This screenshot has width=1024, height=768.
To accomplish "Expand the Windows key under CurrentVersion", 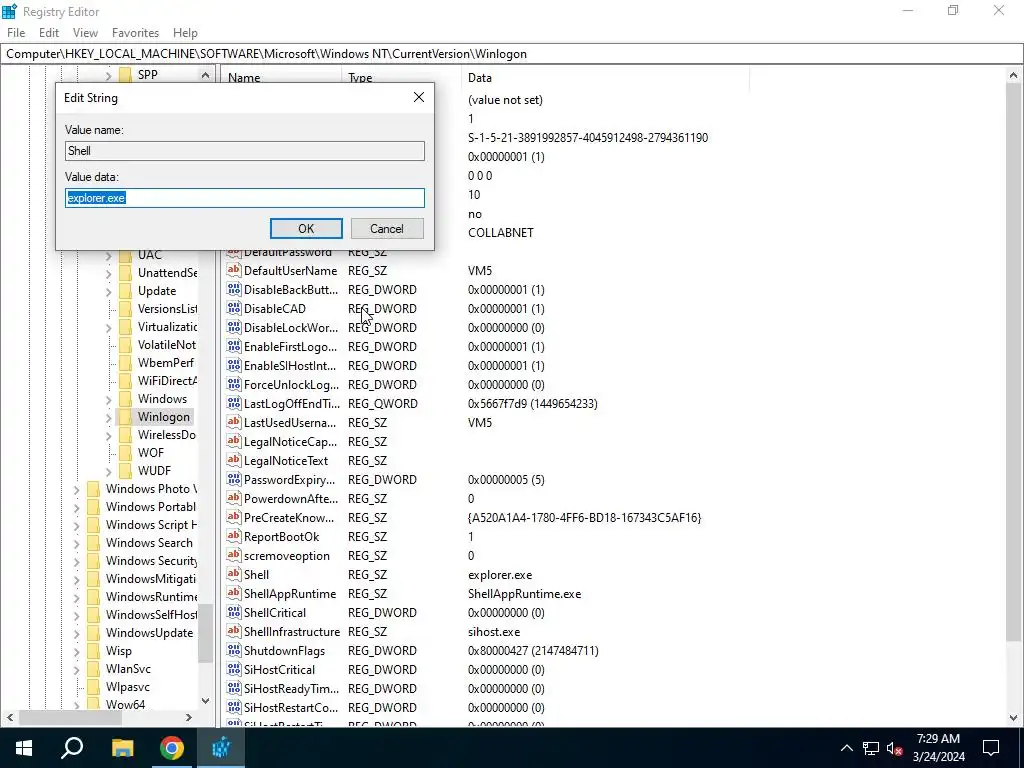I will point(108,399).
